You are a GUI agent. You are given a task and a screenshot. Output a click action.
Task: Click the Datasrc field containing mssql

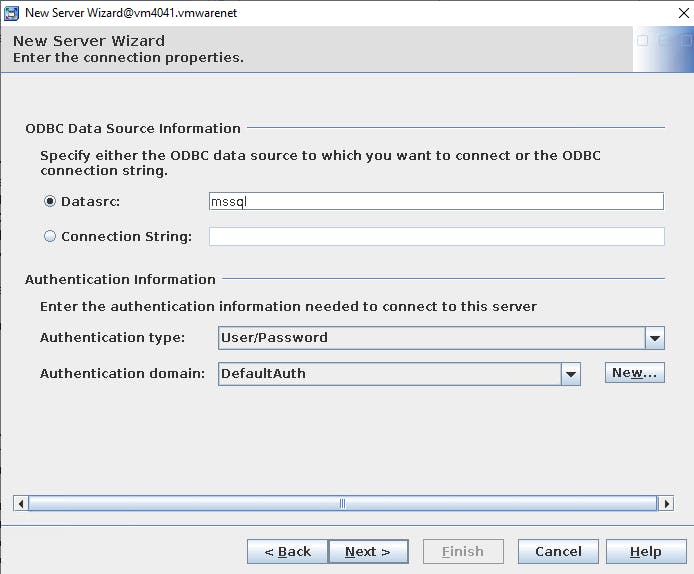point(436,201)
